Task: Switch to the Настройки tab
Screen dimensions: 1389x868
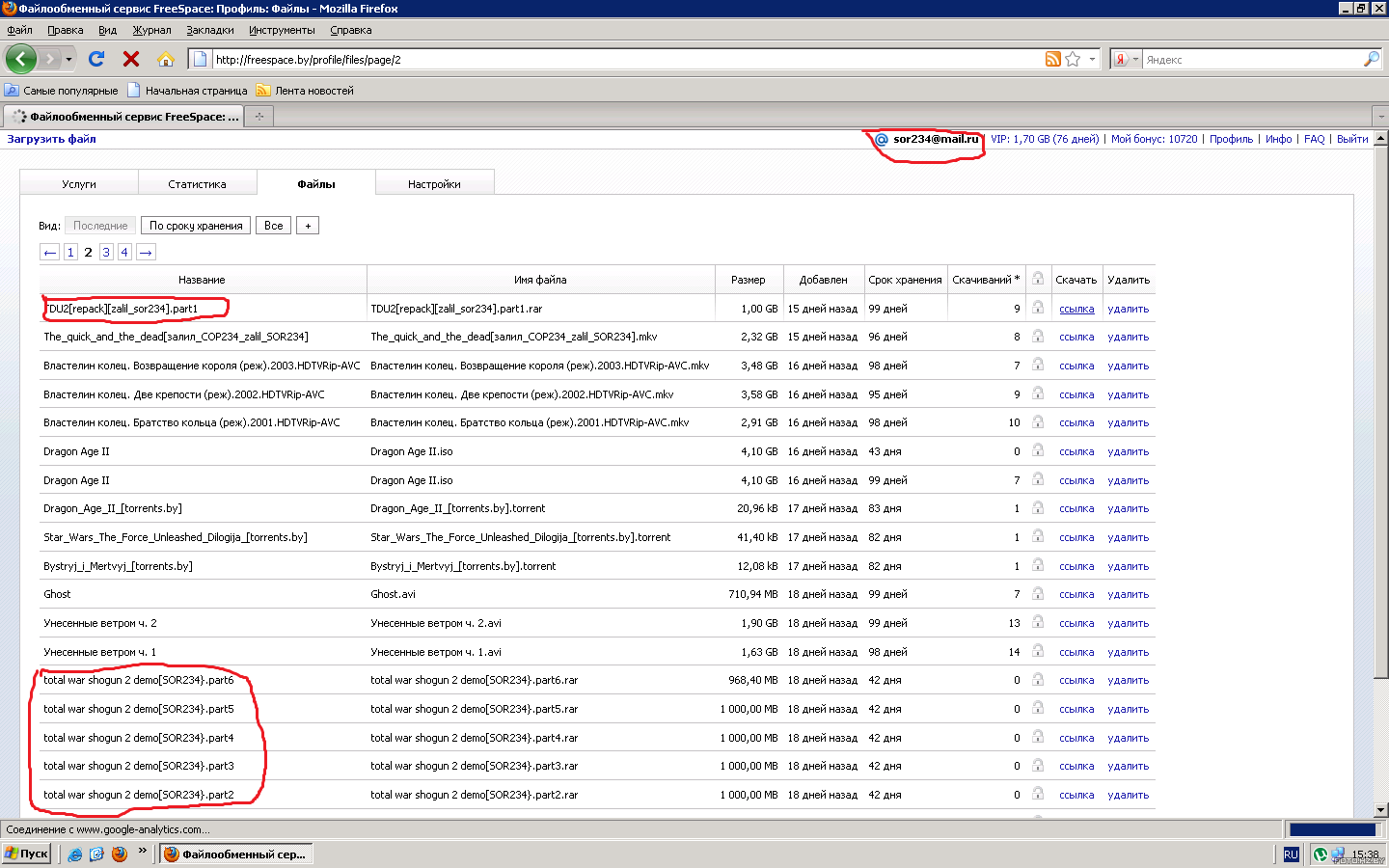Action: coord(434,183)
